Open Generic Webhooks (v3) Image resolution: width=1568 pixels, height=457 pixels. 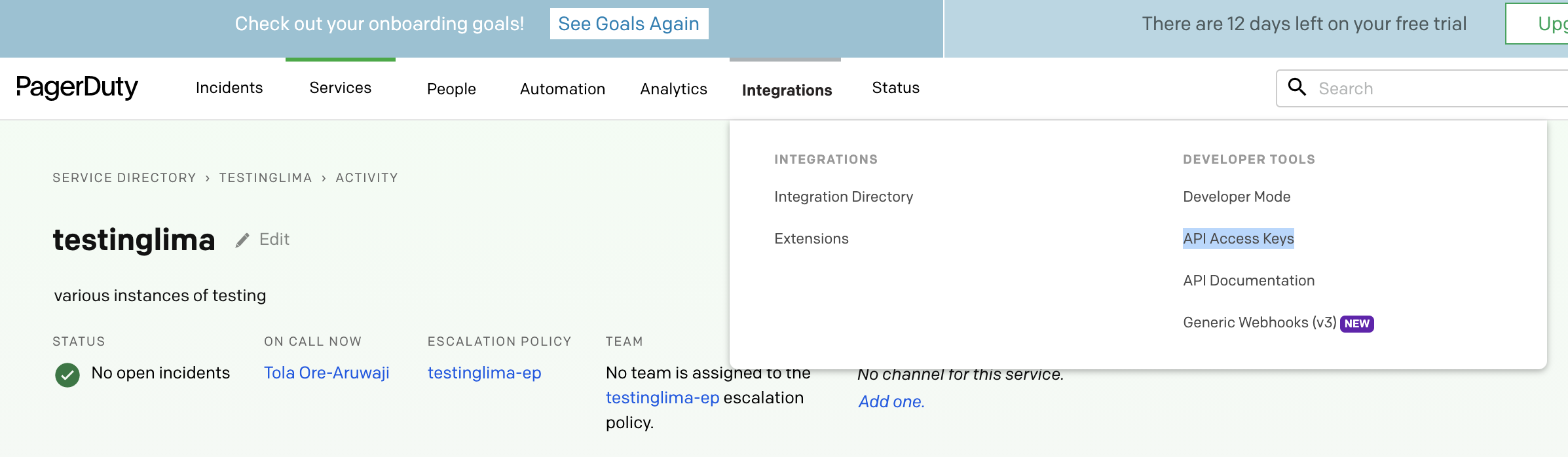(x=1260, y=322)
